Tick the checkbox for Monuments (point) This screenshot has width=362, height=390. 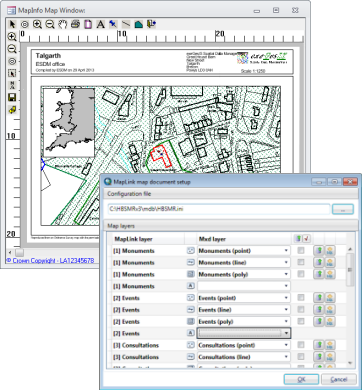click(x=301, y=251)
